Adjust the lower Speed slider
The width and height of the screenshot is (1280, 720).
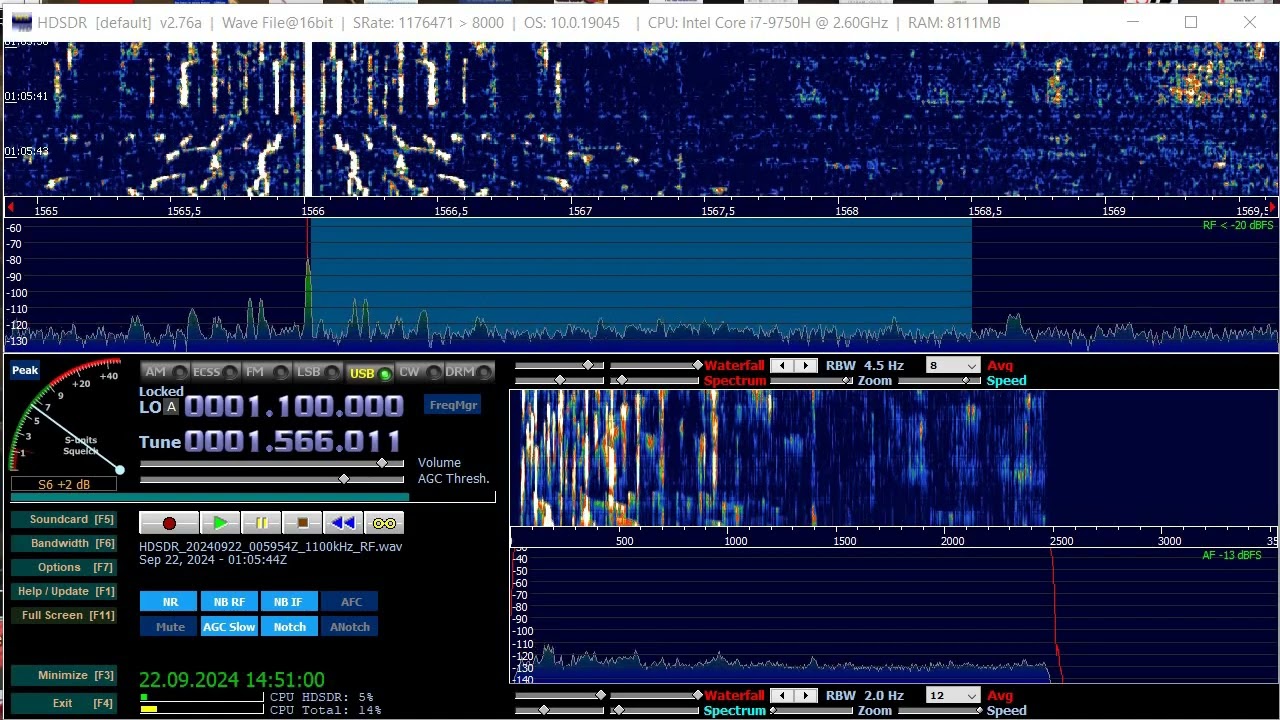[940, 710]
